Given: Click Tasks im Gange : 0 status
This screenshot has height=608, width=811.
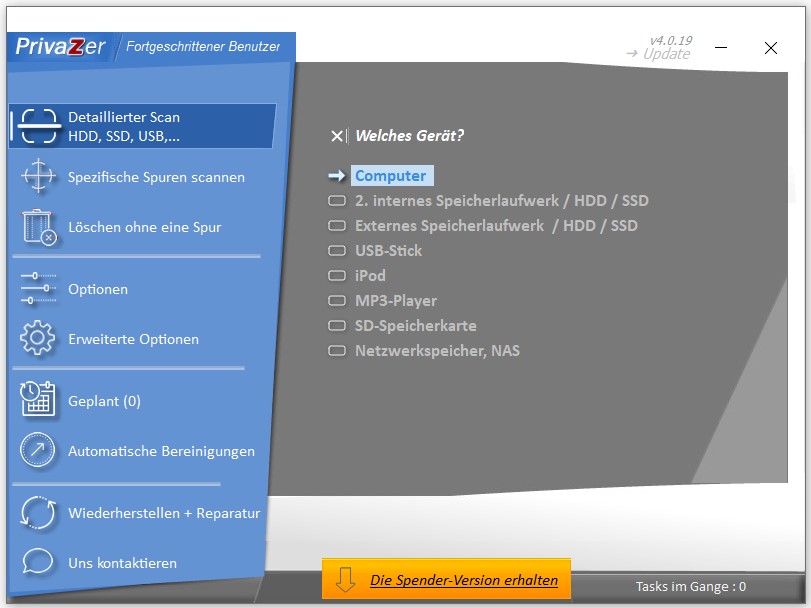Looking at the screenshot, I should 690,586.
